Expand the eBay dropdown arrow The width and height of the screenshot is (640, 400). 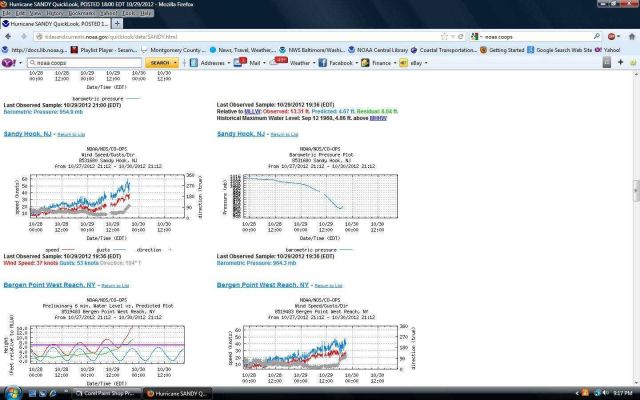tap(426, 63)
